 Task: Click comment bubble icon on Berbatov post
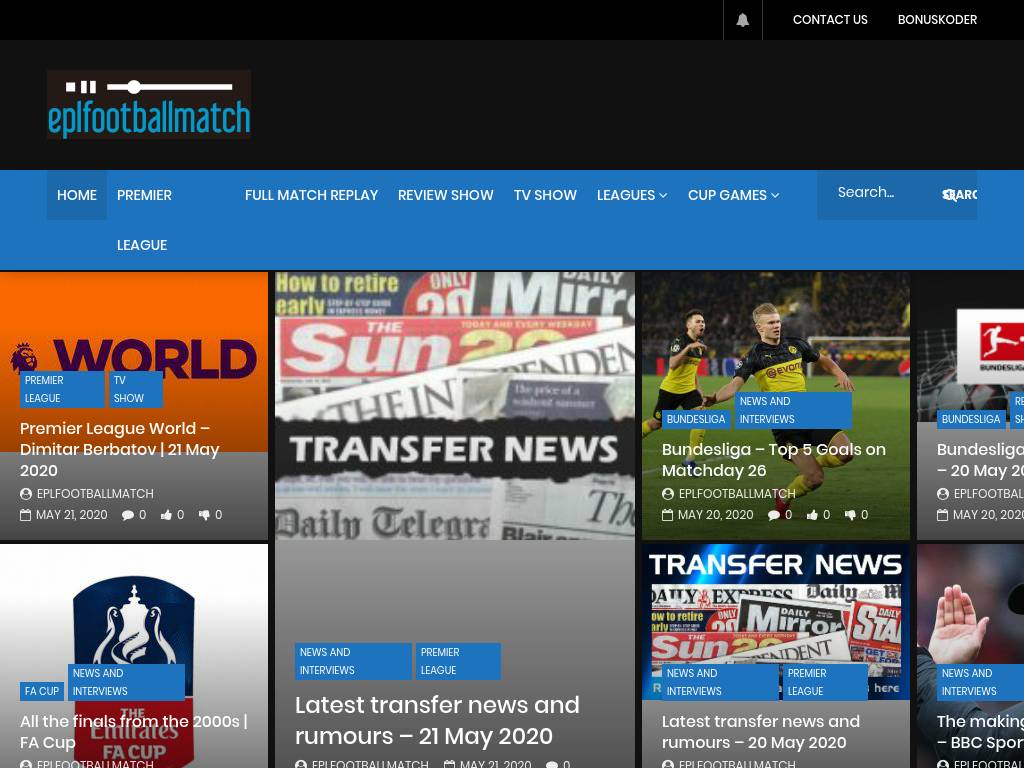click(x=128, y=515)
